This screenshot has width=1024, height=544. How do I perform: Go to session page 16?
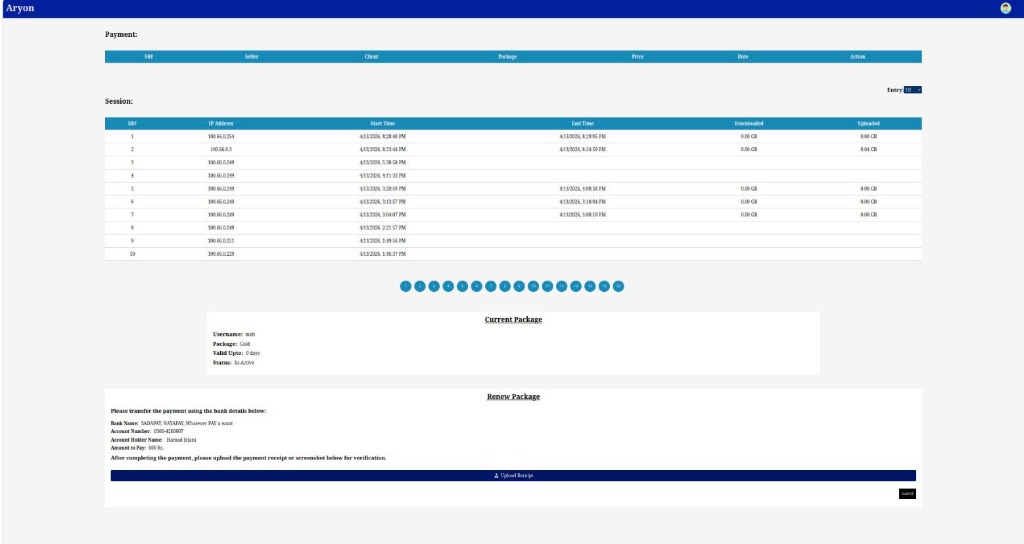pyautogui.click(x=618, y=286)
